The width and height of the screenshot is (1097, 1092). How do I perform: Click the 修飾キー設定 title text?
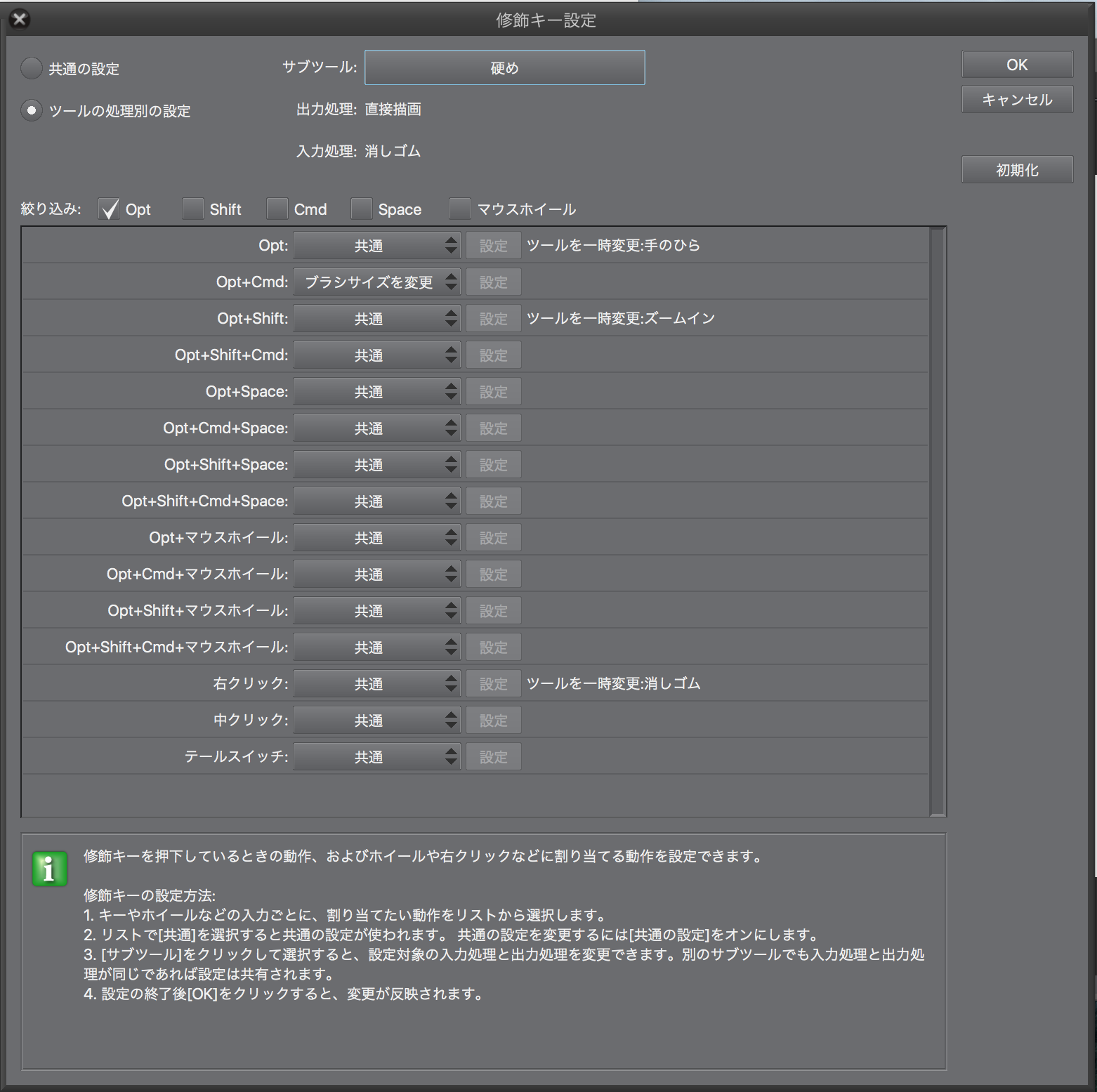click(x=546, y=20)
